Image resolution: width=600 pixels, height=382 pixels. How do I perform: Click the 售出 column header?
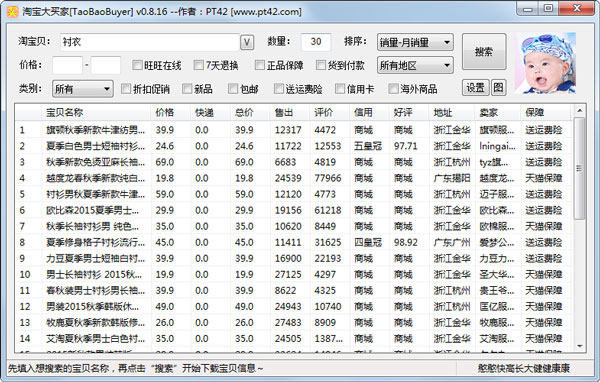(x=284, y=113)
